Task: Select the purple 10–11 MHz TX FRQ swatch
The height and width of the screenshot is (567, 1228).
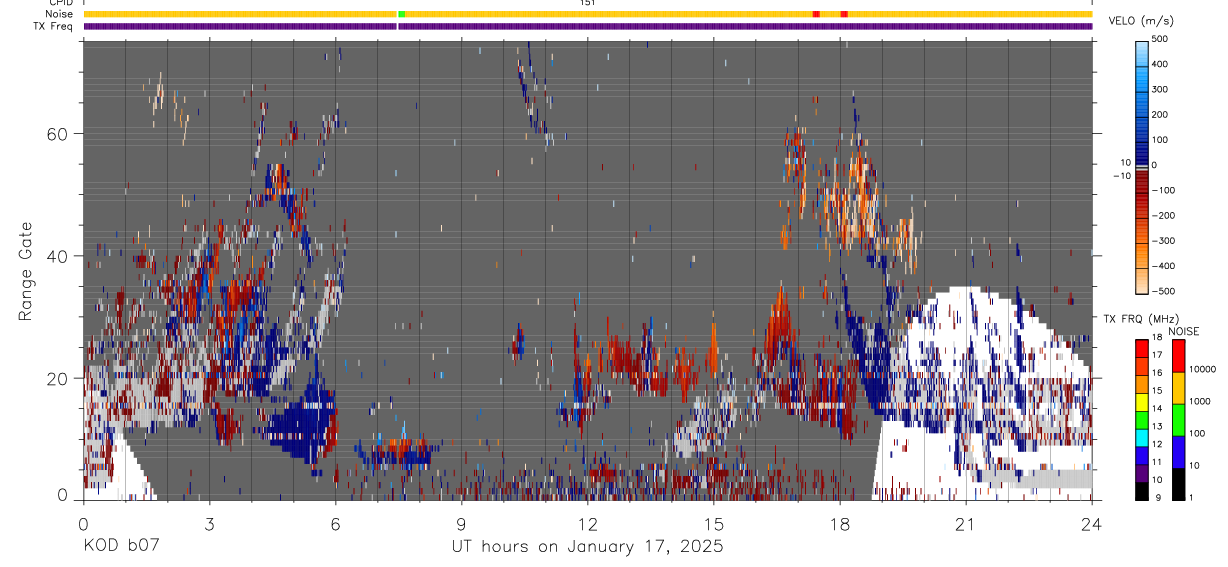Action: pyautogui.click(x=1141, y=473)
